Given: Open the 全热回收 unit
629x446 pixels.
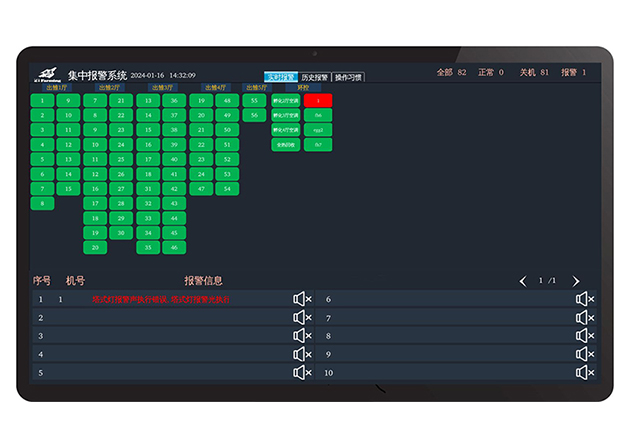Looking at the screenshot, I should point(286,144).
